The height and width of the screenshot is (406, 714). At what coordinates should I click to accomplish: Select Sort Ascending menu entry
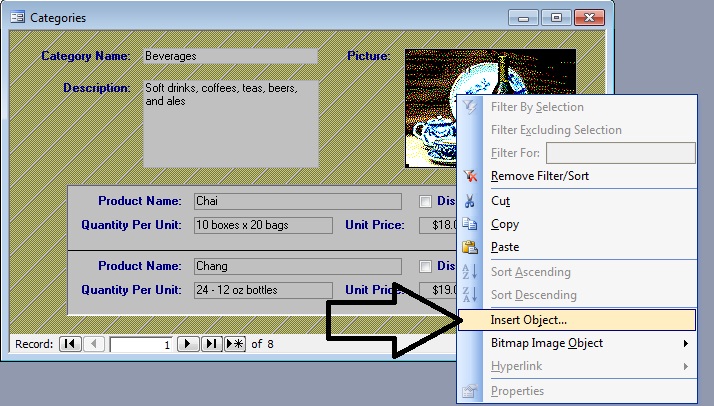coord(577,272)
